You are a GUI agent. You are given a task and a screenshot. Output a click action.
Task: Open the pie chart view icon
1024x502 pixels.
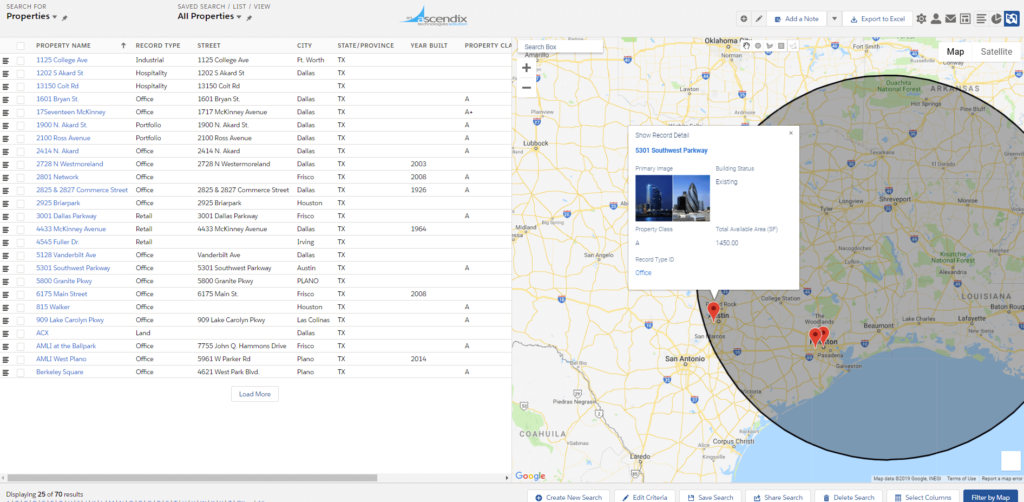tap(997, 19)
